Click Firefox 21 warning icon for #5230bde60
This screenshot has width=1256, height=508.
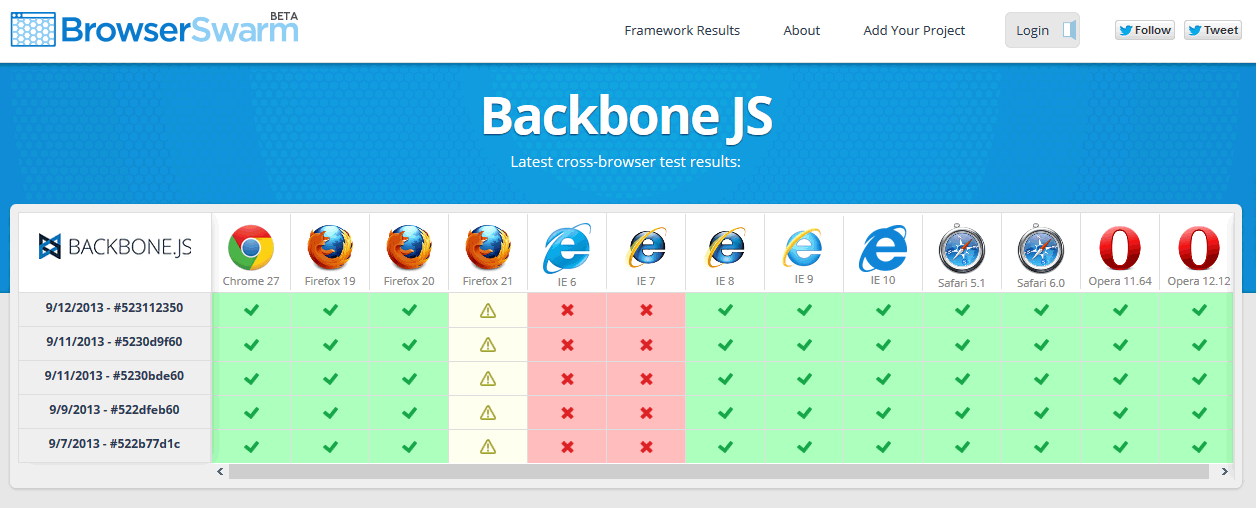click(488, 378)
